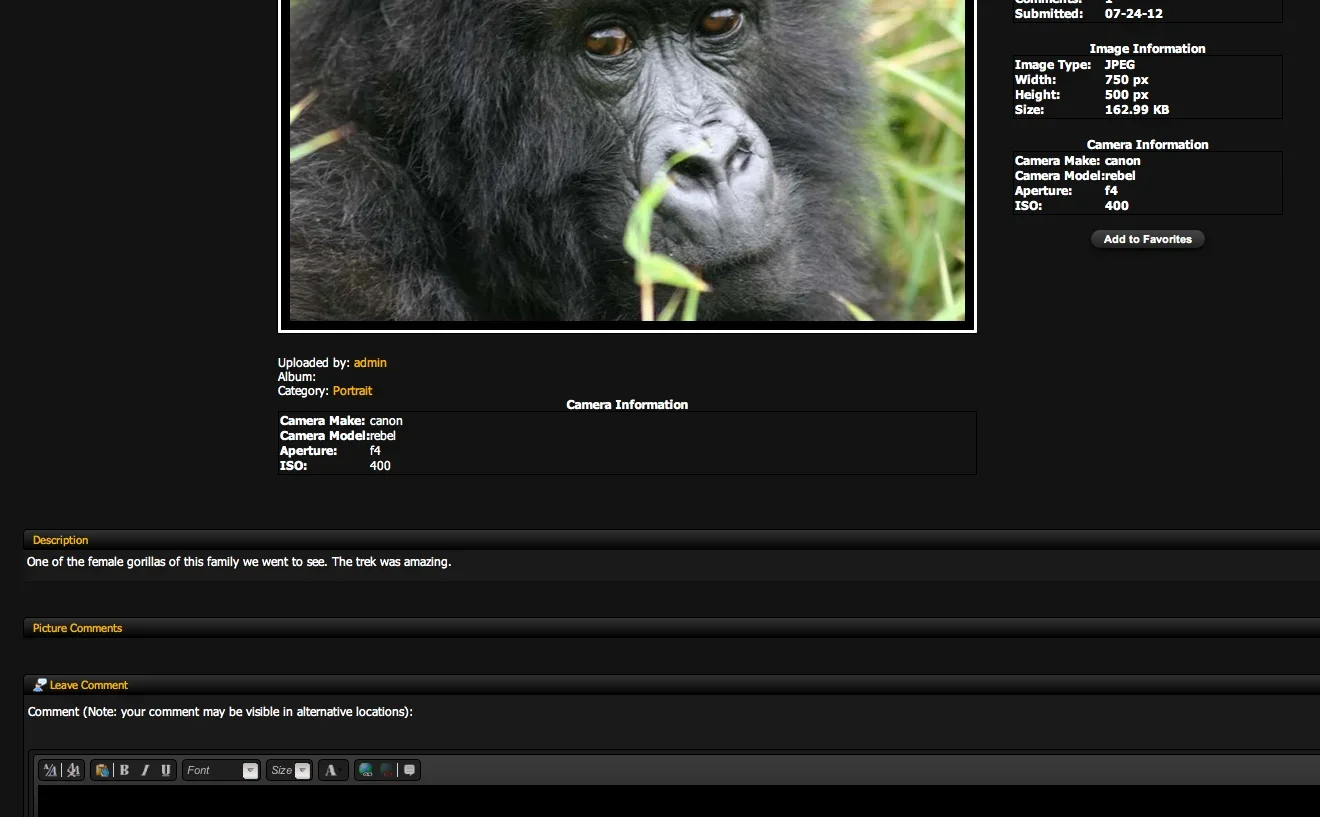Click the gorilla description sentence
The height and width of the screenshot is (817, 1320).
click(x=239, y=562)
